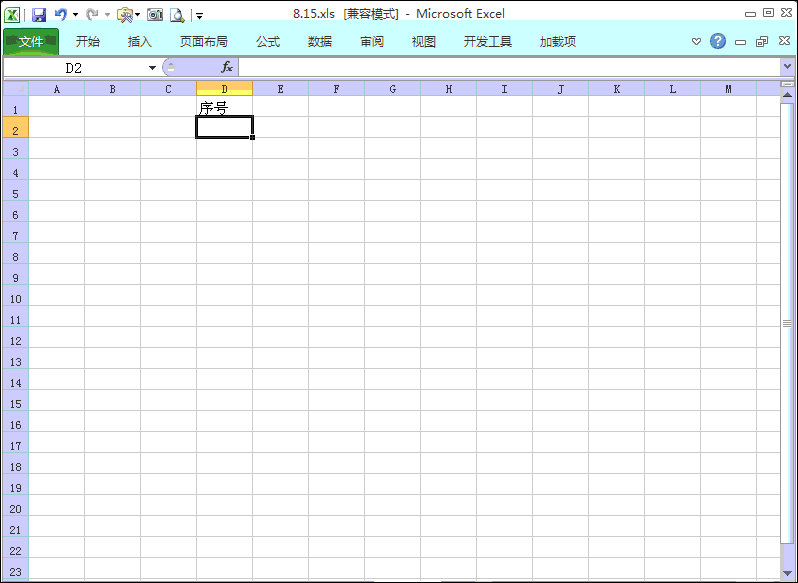Restore down the workbook window

click(x=762, y=42)
